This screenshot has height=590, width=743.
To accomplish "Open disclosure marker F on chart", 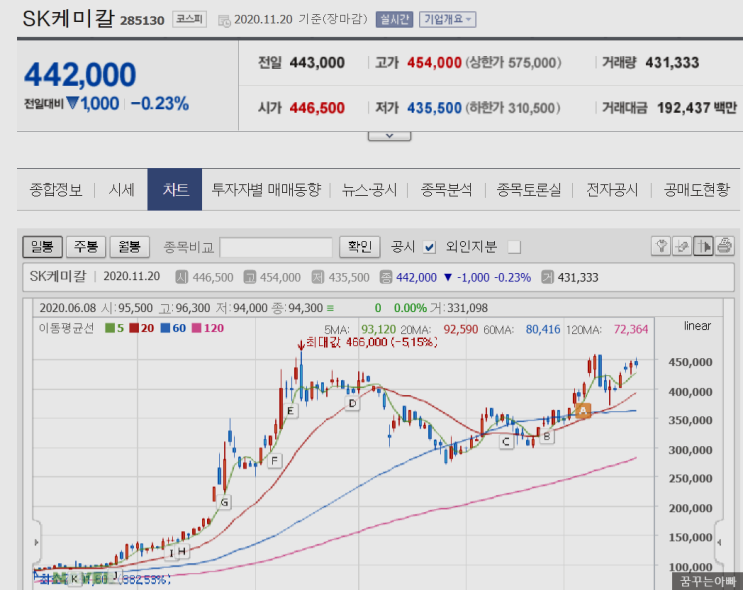I will tap(274, 461).
